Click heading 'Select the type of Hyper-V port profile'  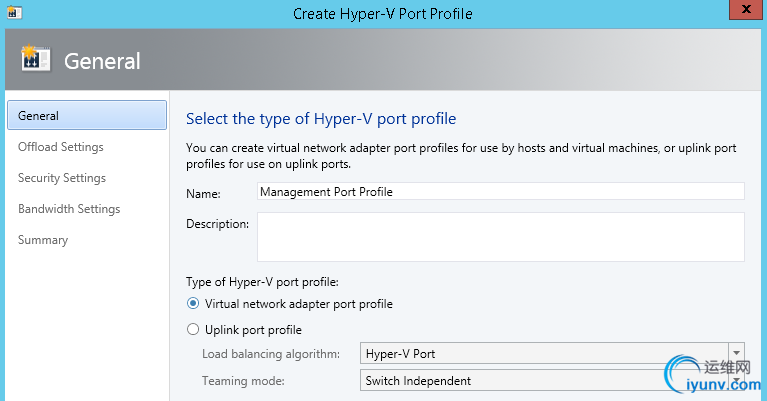pyautogui.click(x=321, y=119)
